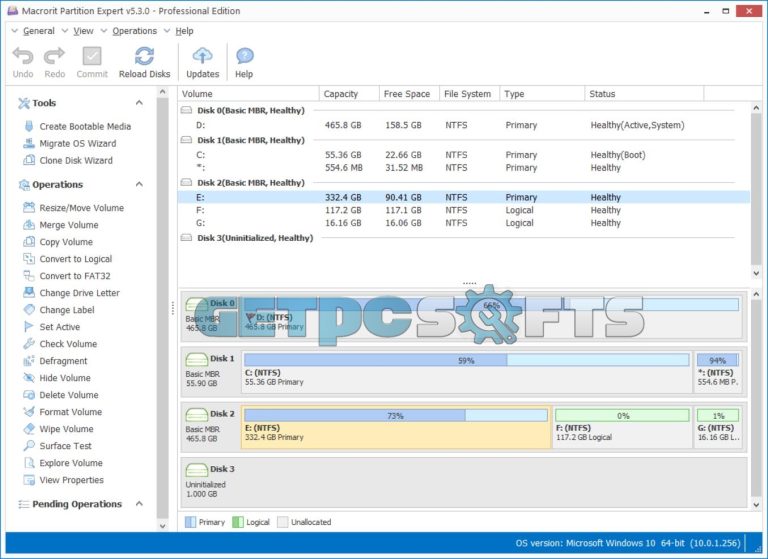
Task: Click the Undo toolbar icon
Action: [23, 56]
